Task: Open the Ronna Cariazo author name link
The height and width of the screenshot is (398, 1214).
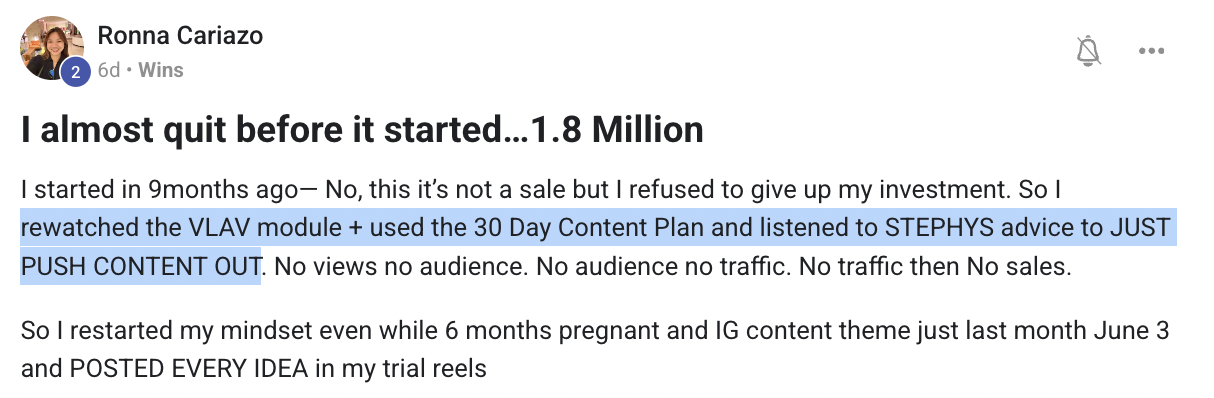Action: coord(179,36)
